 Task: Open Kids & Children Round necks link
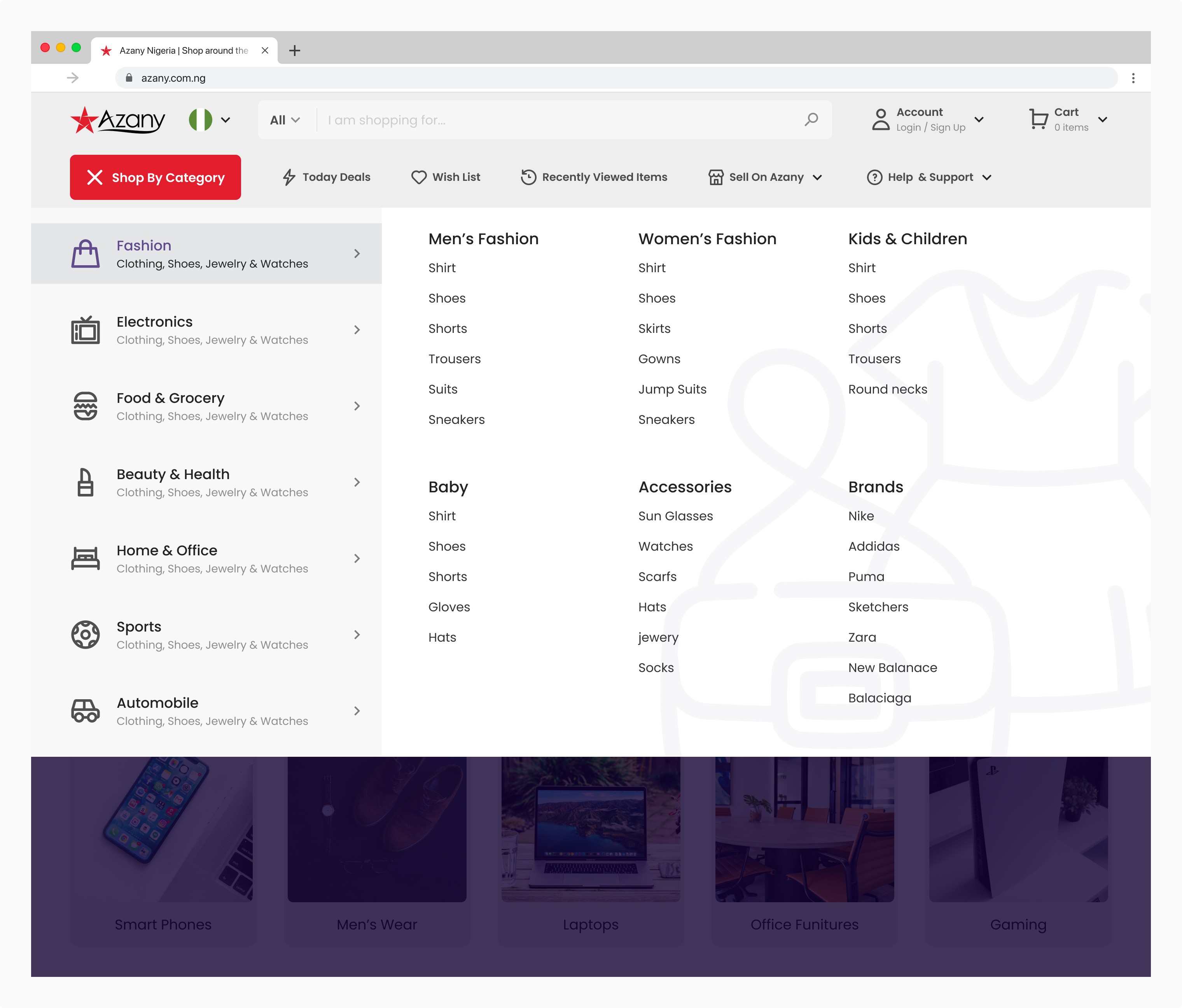coord(888,390)
